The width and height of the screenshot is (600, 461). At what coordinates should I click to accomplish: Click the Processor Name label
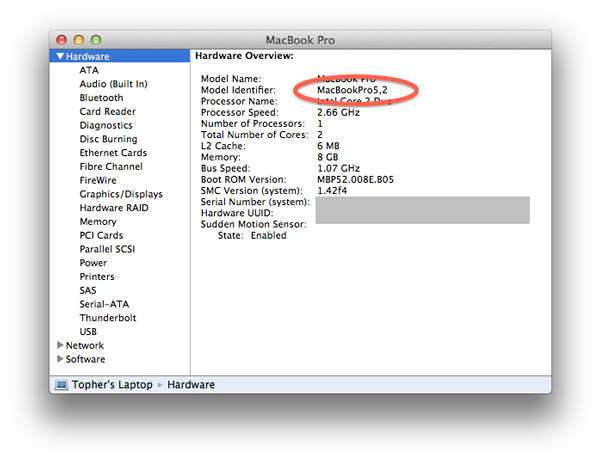[x=240, y=101]
